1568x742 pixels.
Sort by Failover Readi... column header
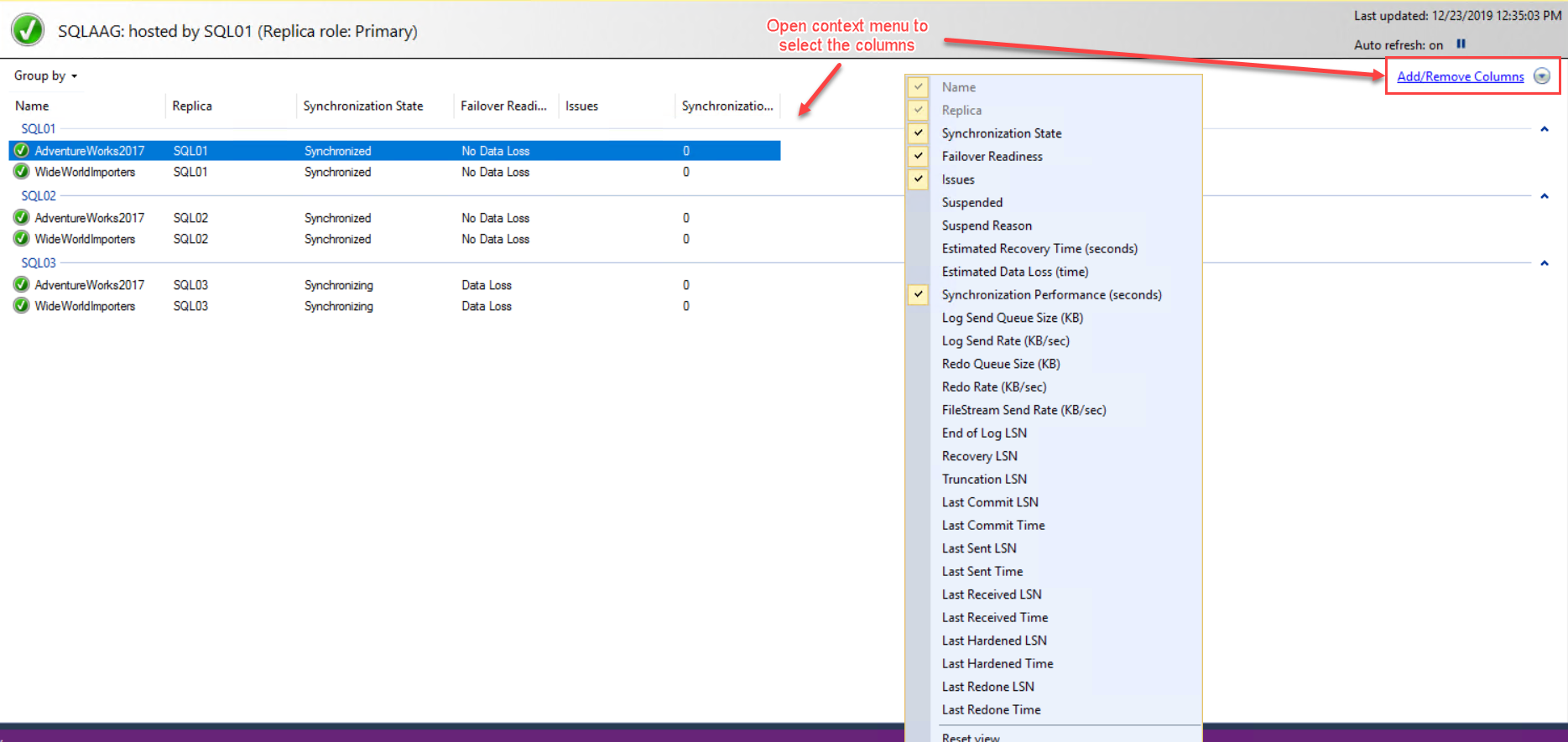(x=503, y=106)
